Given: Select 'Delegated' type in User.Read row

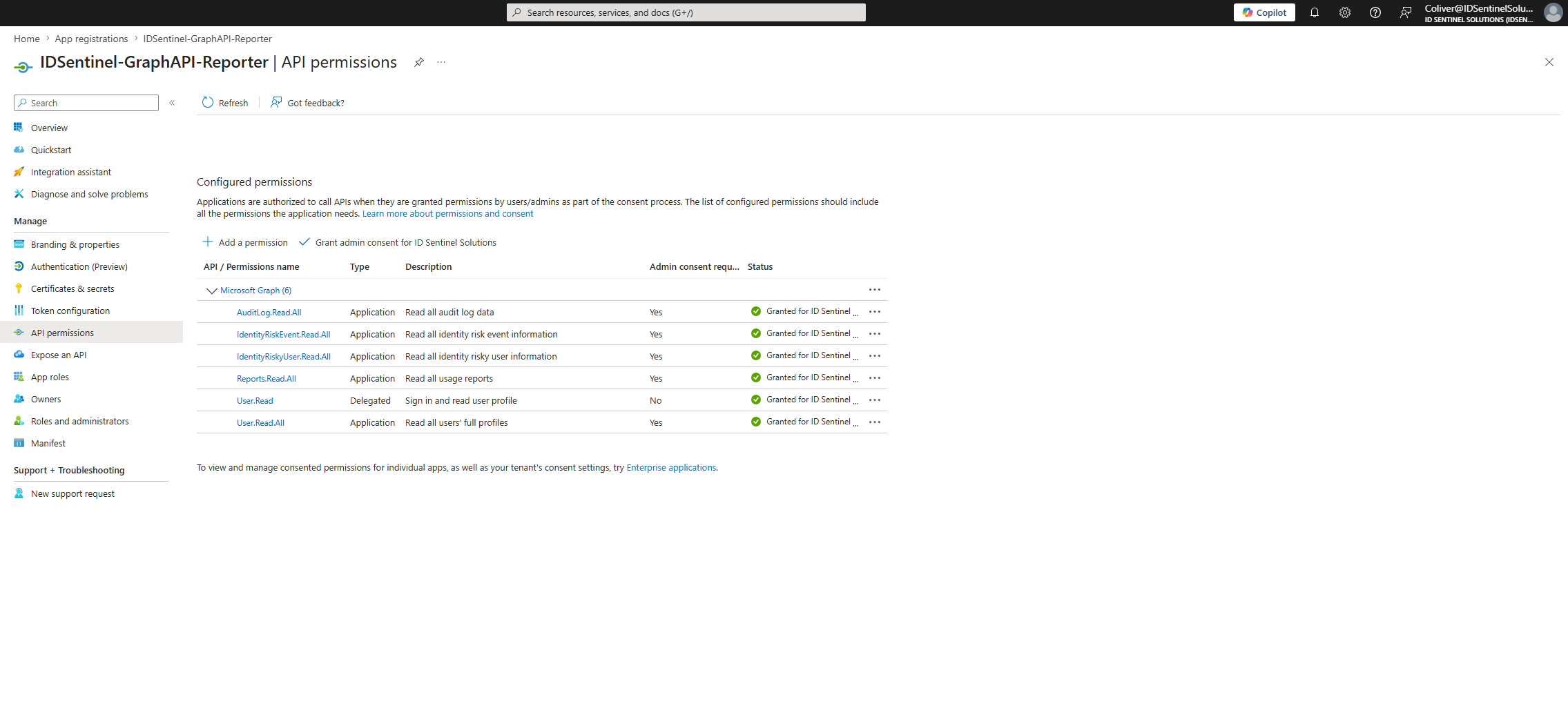Looking at the screenshot, I should click(370, 401).
